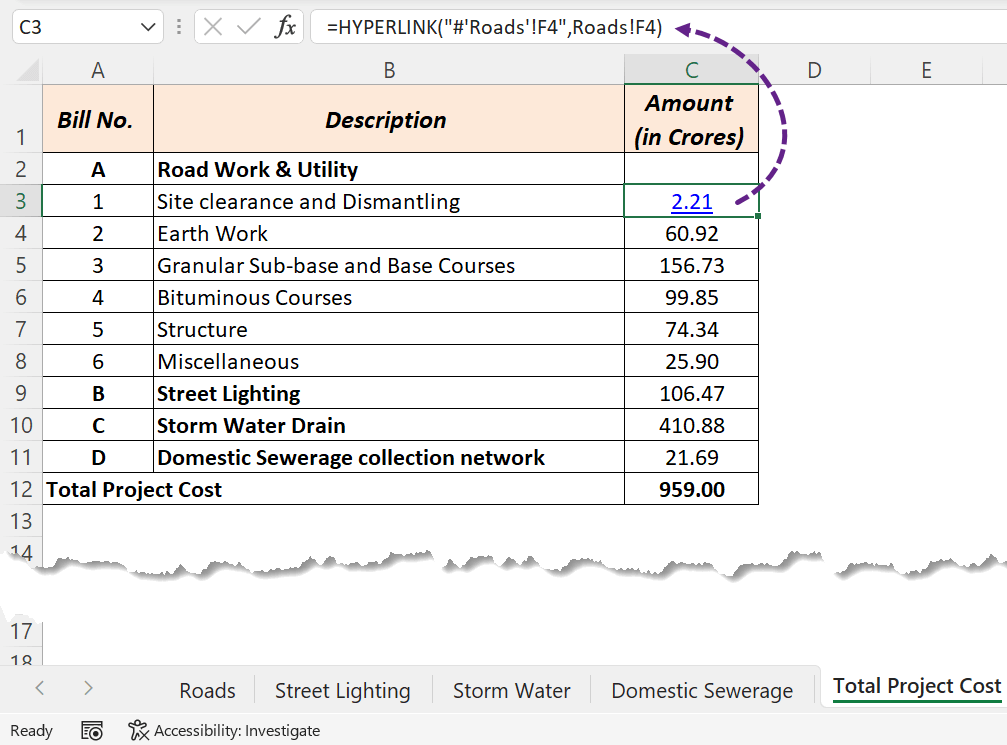Select the total amount cell 959.00
Viewport: 1007px width, 745px height.
(x=692, y=489)
